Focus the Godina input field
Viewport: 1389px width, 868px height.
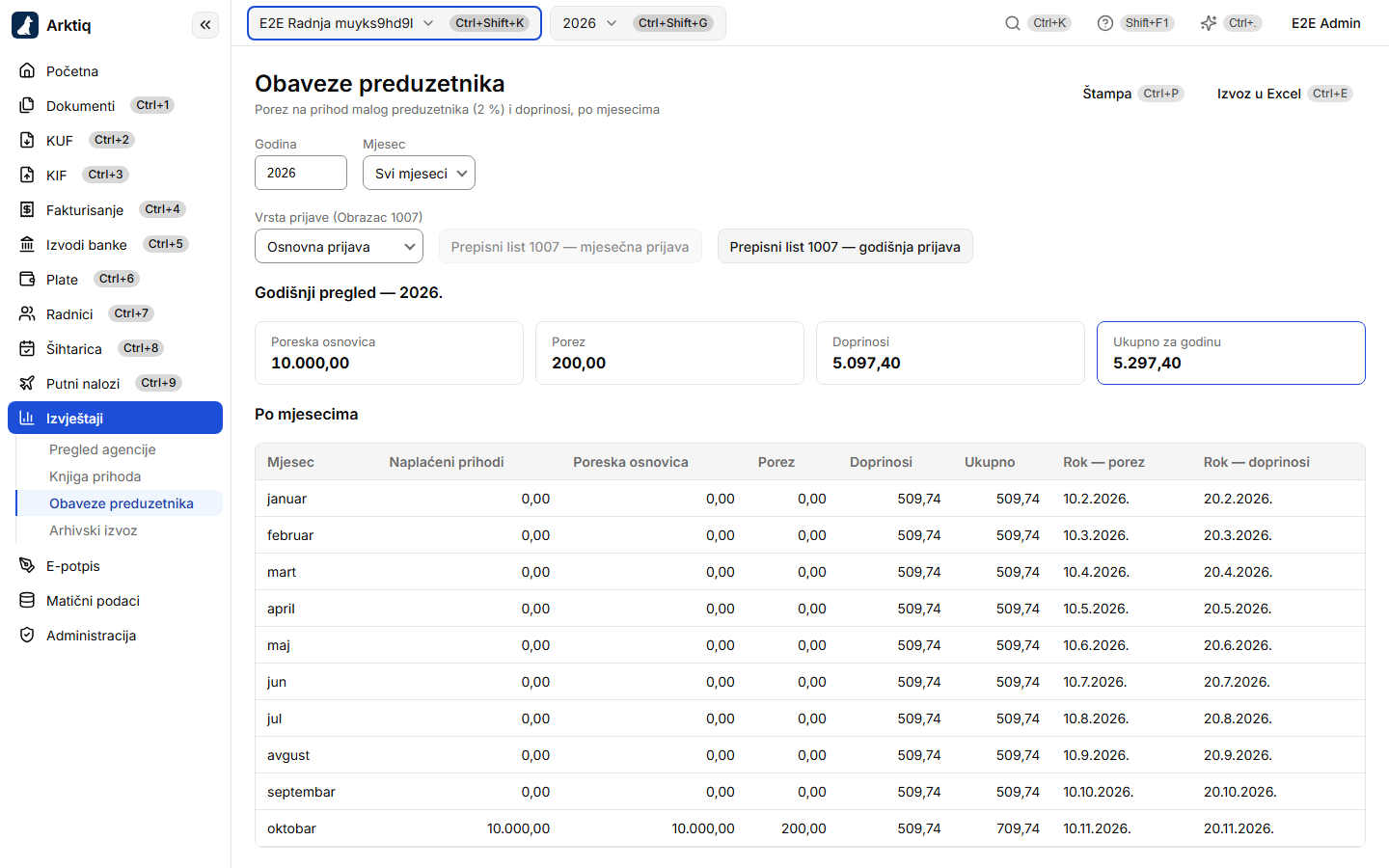click(301, 173)
